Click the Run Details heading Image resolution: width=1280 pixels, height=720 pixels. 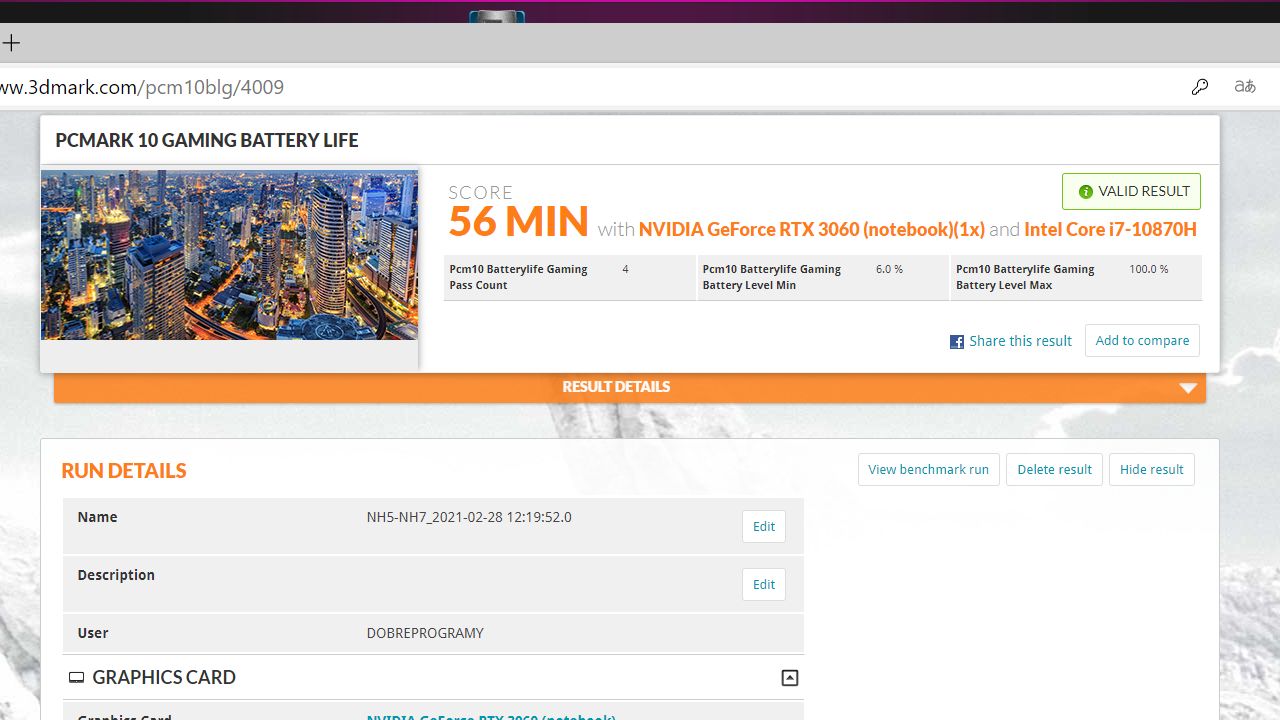coord(124,470)
